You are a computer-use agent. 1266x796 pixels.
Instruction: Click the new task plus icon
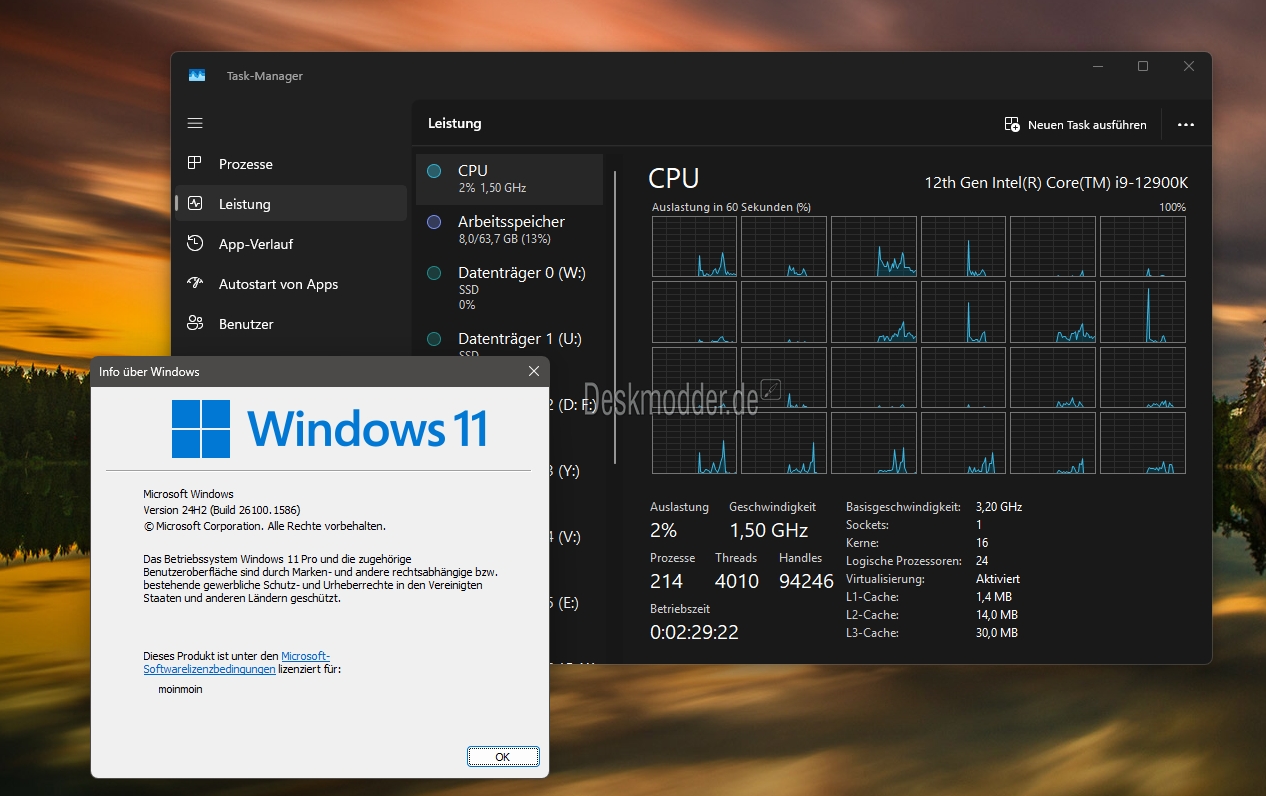(x=1012, y=125)
